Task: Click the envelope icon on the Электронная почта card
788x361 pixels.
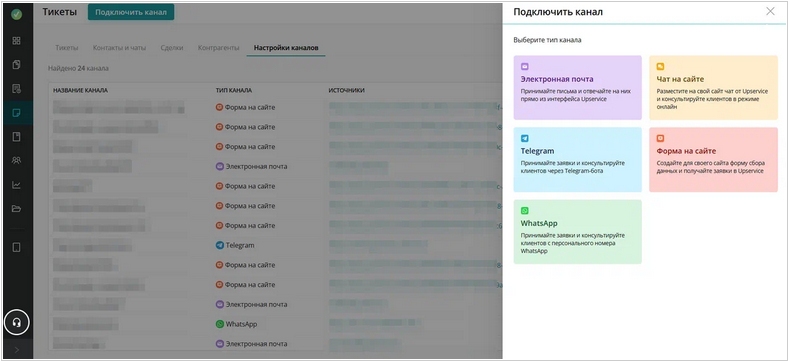Action: tap(525, 66)
